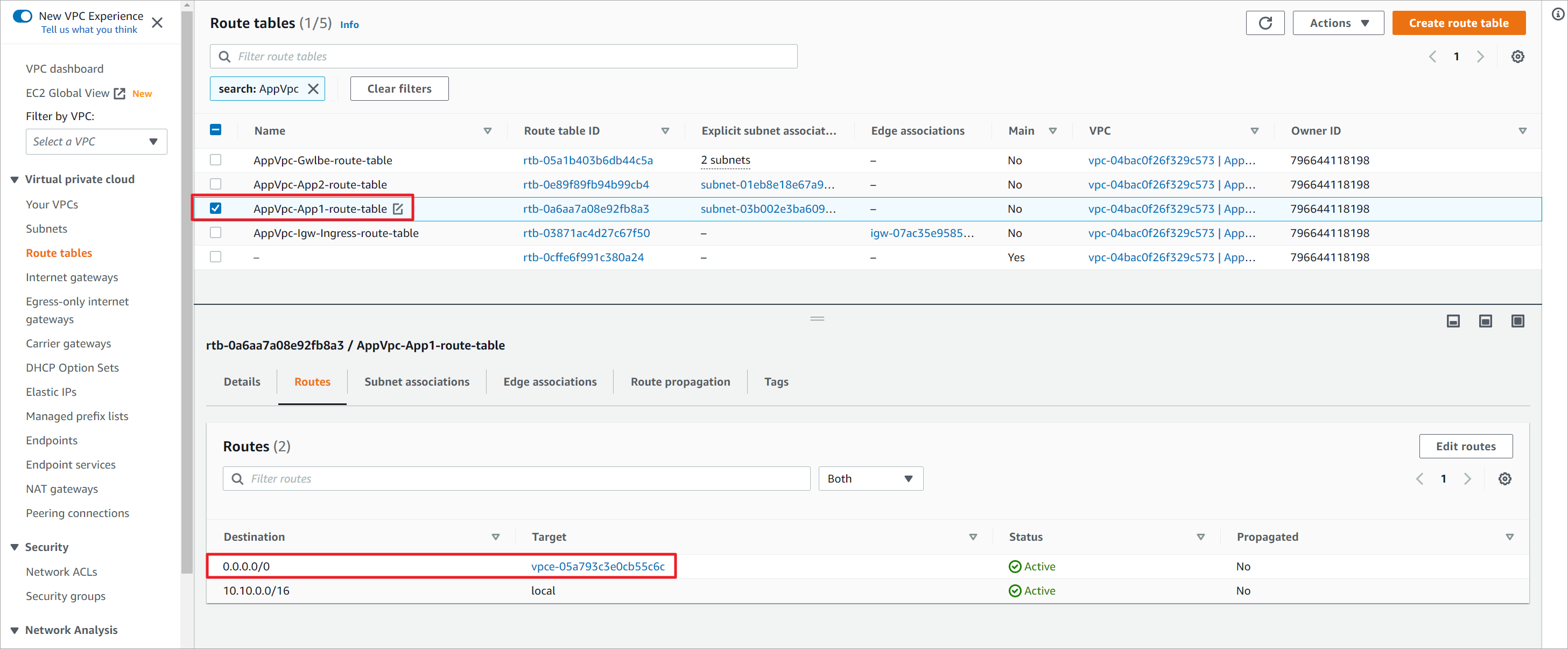Set split panel to smallest size icon
1568x649 pixels.
[1453, 321]
